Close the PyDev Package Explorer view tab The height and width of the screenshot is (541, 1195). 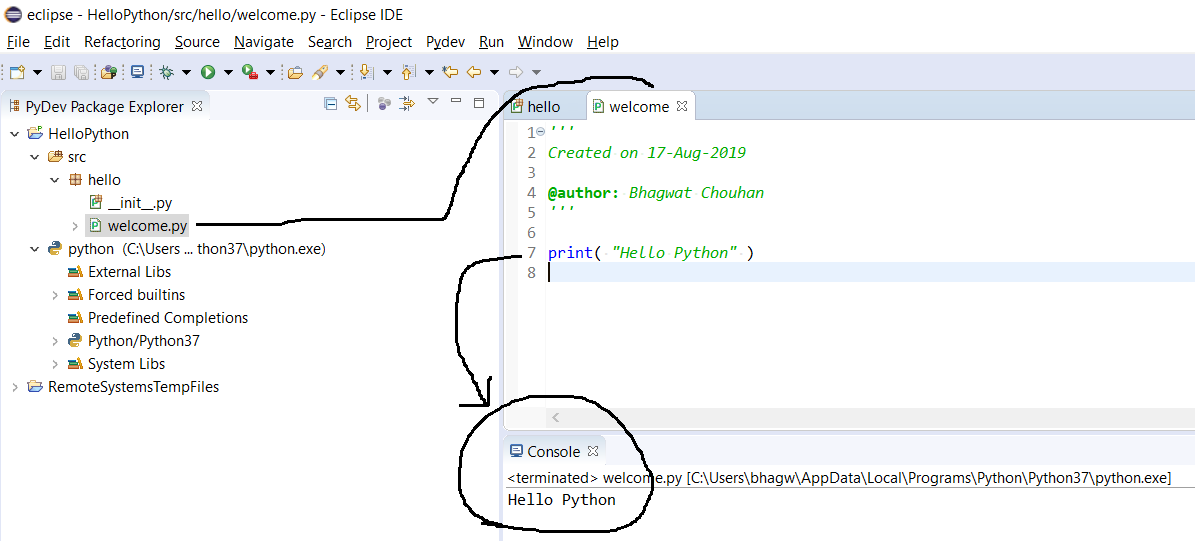click(197, 107)
